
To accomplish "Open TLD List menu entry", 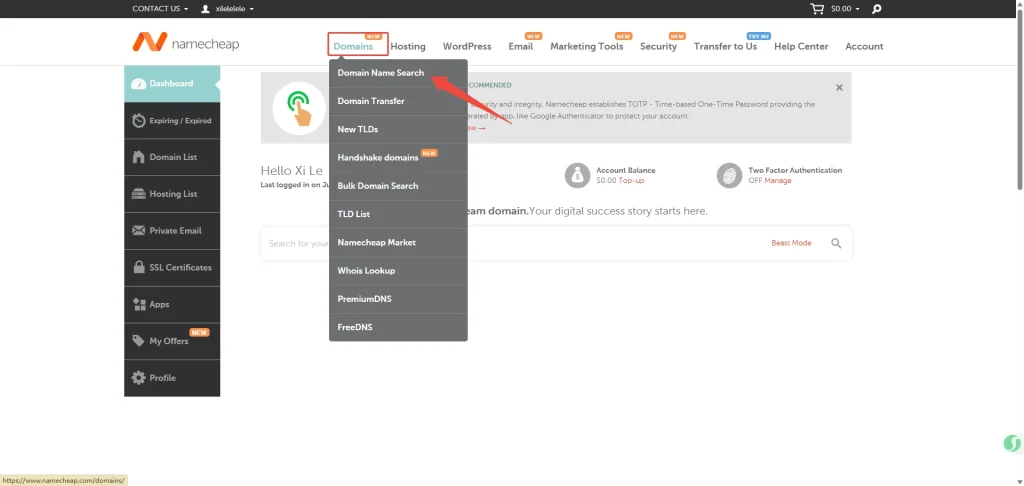I will click(398, 214).
